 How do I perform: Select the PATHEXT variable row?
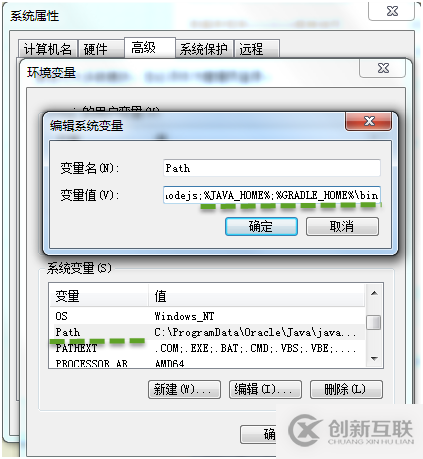point(207,348)
